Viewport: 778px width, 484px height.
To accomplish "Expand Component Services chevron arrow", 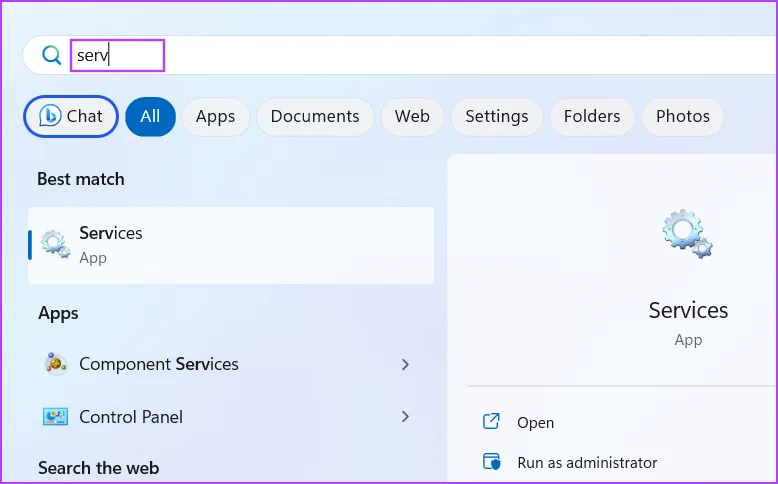I will coord(405,364).
